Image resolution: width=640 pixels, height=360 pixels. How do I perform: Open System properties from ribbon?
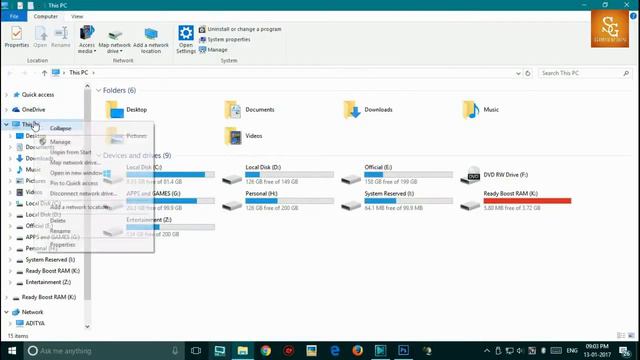224,40
